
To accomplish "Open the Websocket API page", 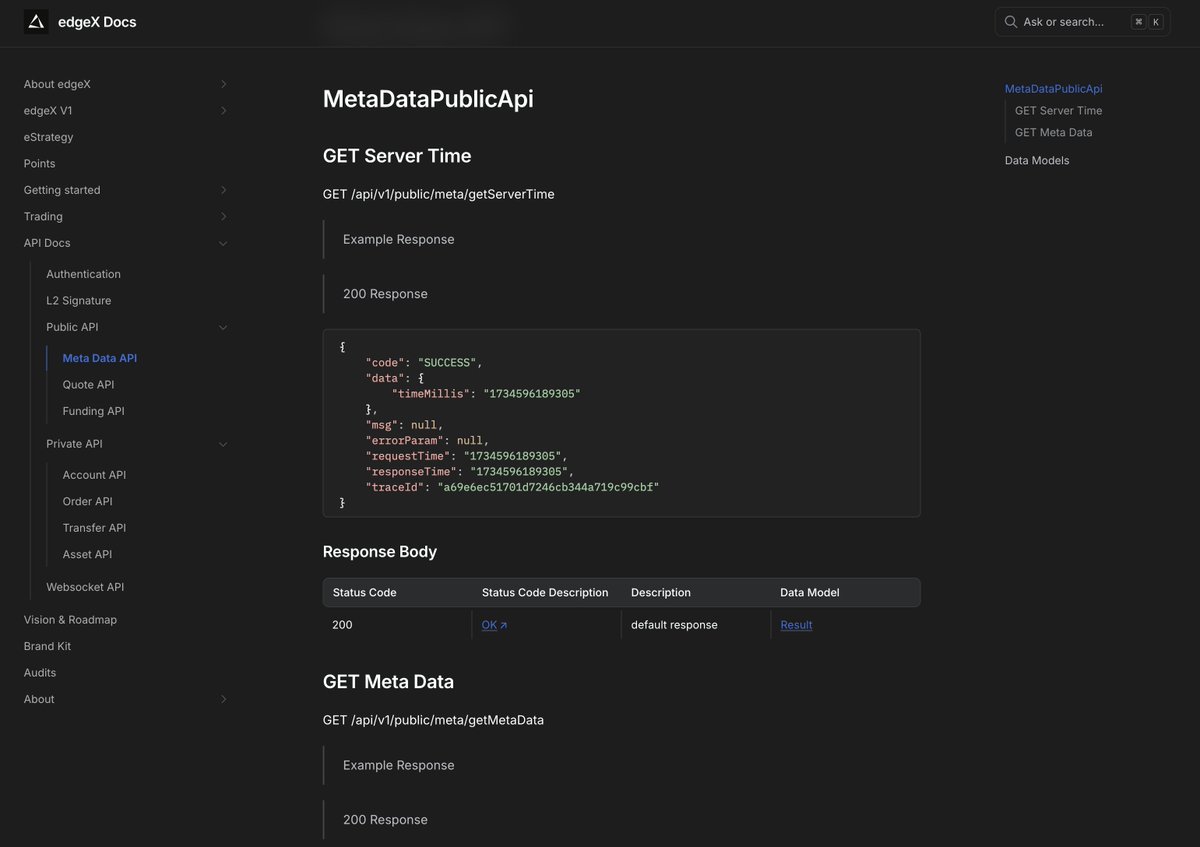I will pyautogui.click(x=85, y=587).
